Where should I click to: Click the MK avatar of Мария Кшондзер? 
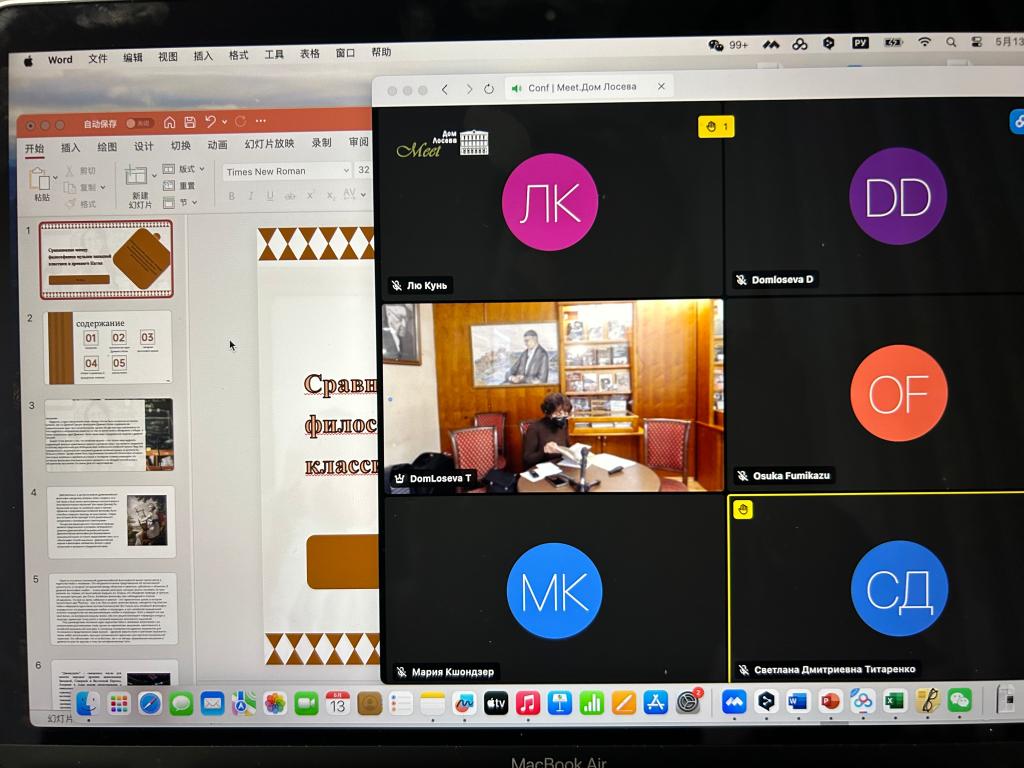pyautogui.click(x=554, y=591)
